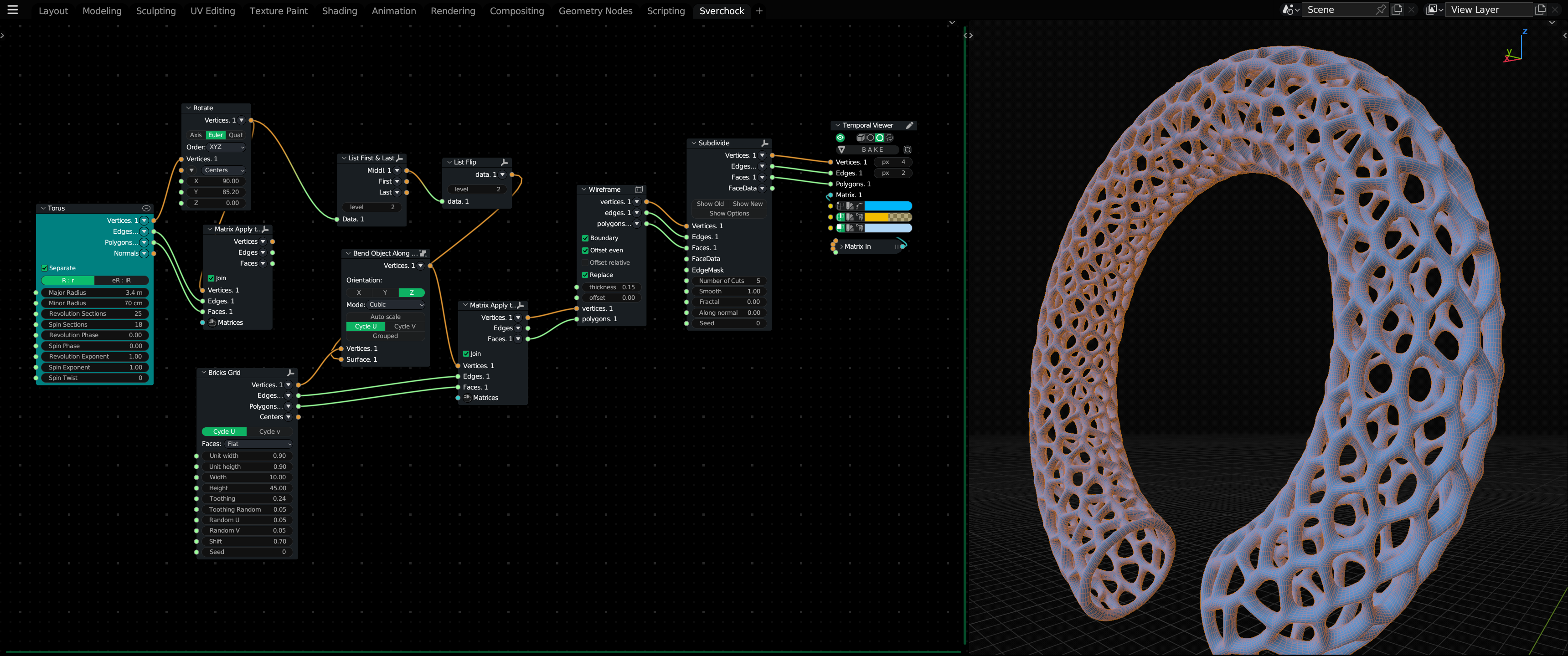This screenshot has height=656, width=1568.
Task: Click Show Options in Subdivide node
Action: coord(728,214)
